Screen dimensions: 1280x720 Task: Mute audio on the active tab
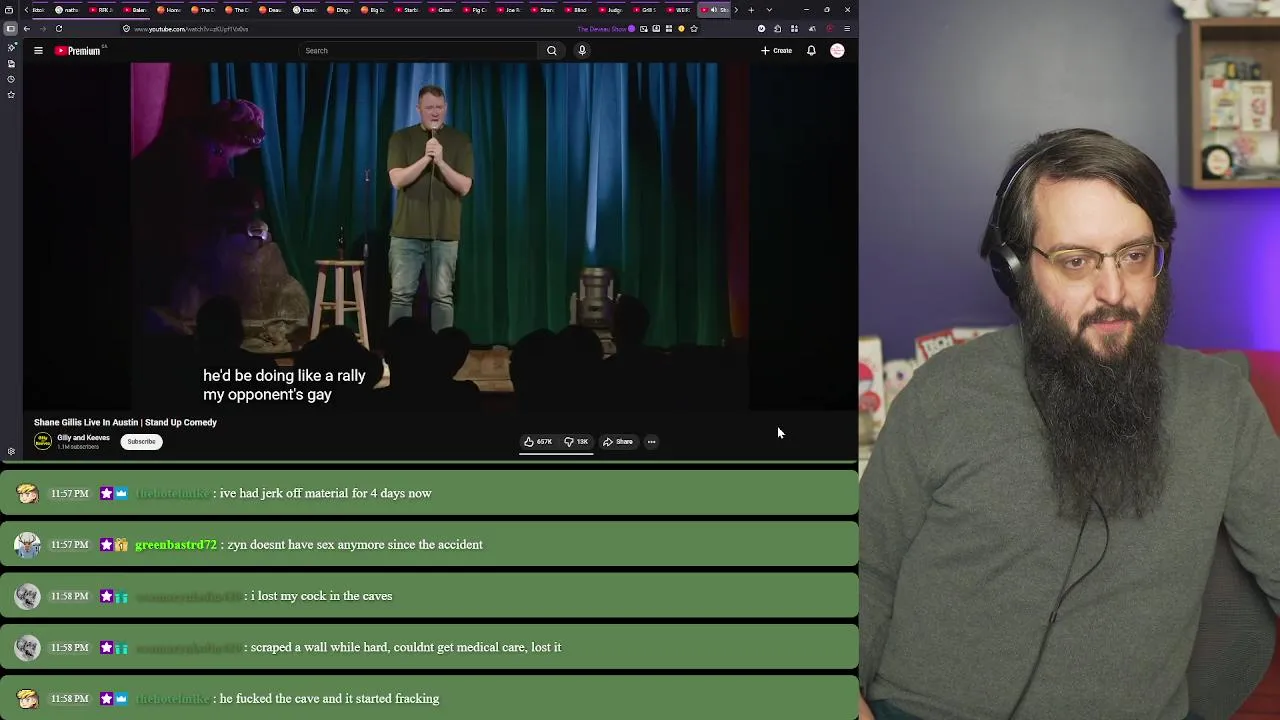coord(713,10)
